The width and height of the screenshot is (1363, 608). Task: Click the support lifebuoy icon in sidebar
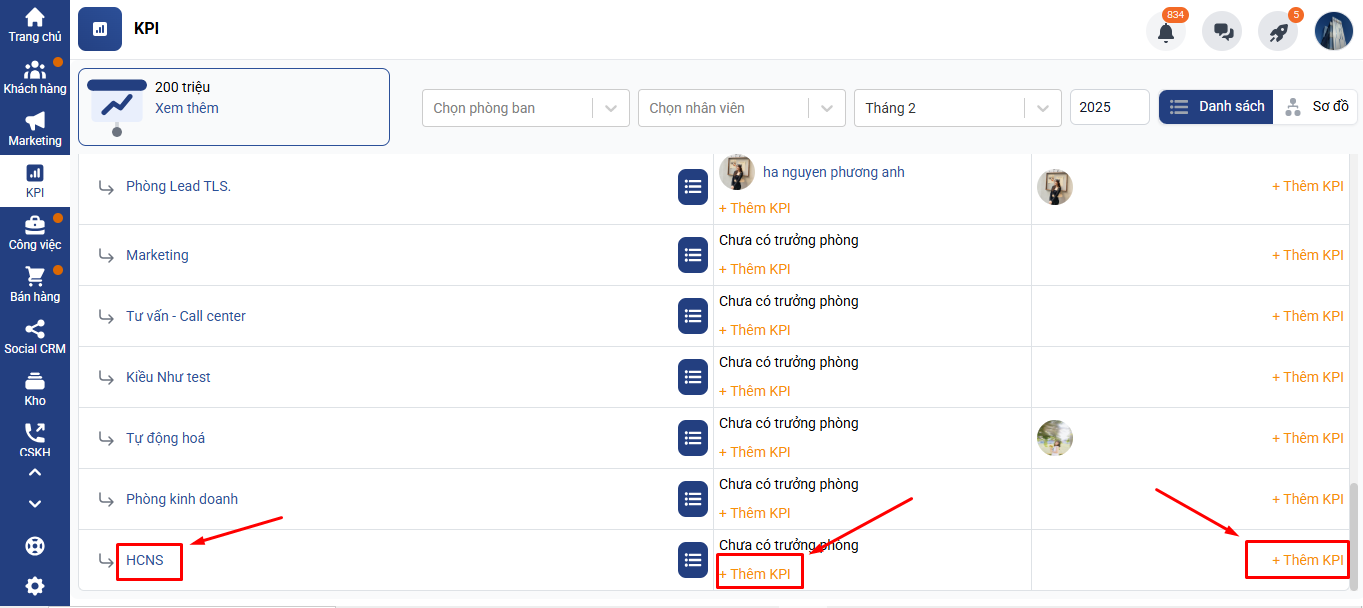pyautogui.click(x=35, y=546)
